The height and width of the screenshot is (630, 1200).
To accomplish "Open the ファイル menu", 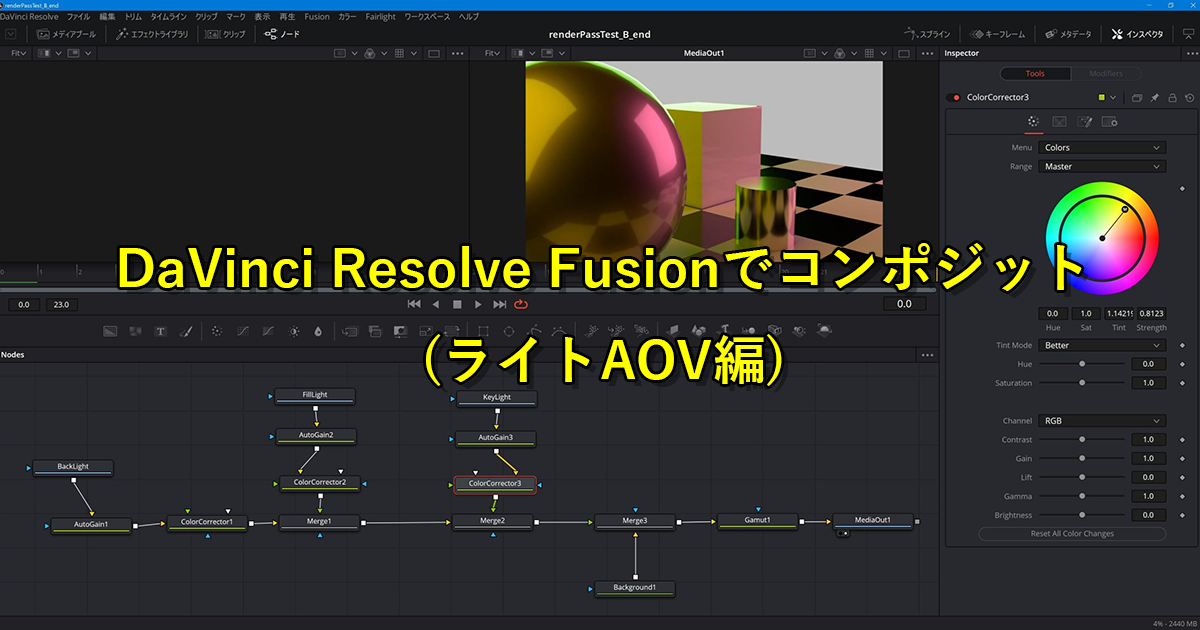I will pyautogui.click(x=78, y=17).
